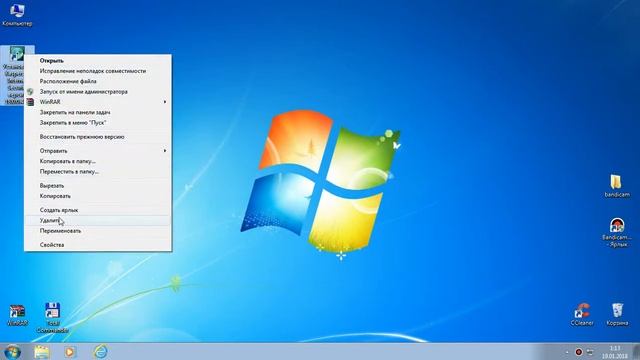
Task: Choose Создать ярлык in the menu
Action: tap(98, 210)
